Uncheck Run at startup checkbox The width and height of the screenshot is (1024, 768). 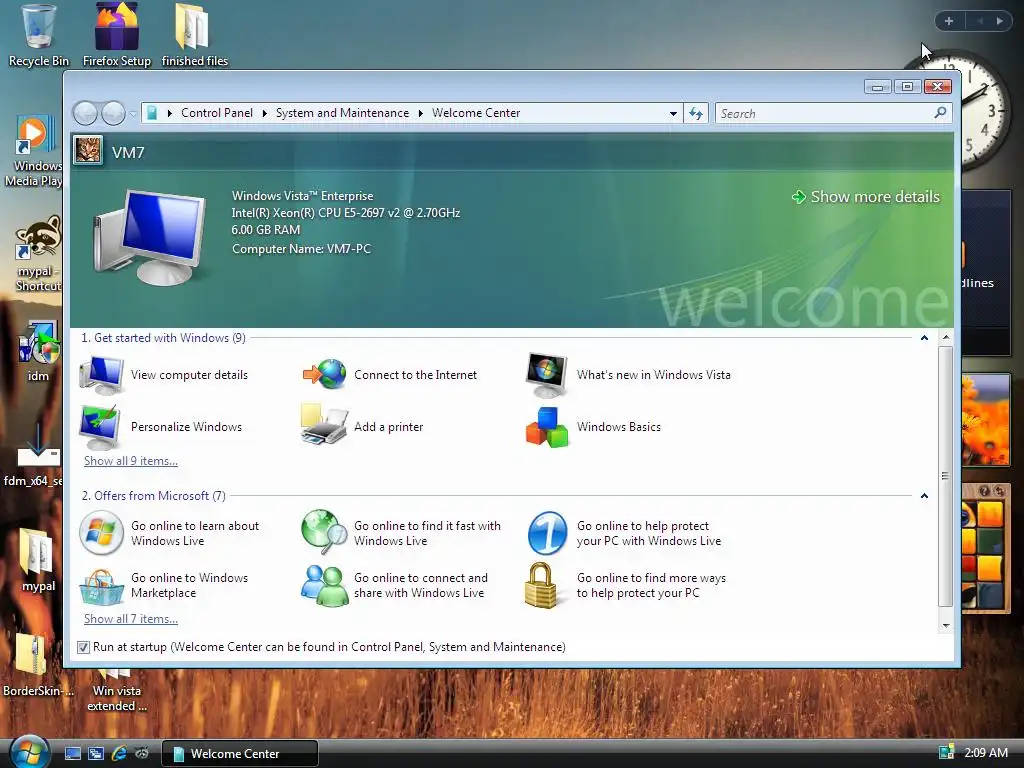point(83,647)
